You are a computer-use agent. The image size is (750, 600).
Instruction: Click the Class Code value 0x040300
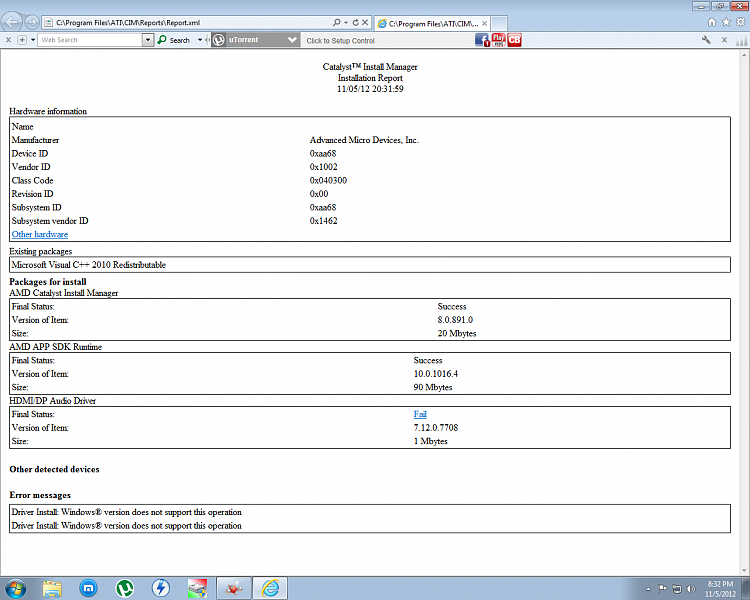point(328,180)
